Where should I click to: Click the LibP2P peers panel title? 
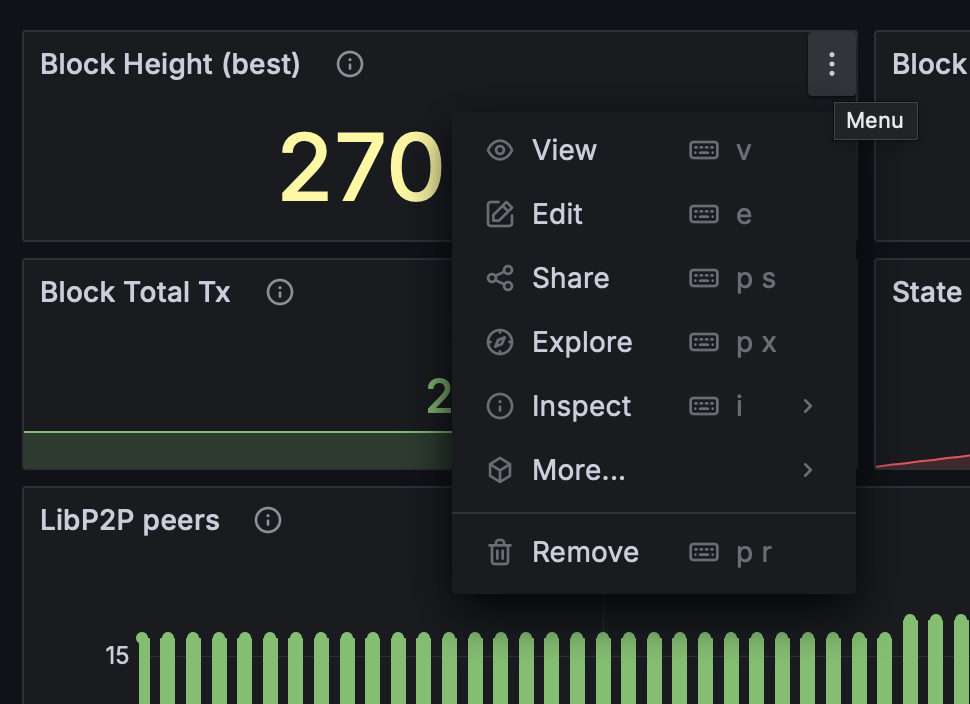coord(130,520)
